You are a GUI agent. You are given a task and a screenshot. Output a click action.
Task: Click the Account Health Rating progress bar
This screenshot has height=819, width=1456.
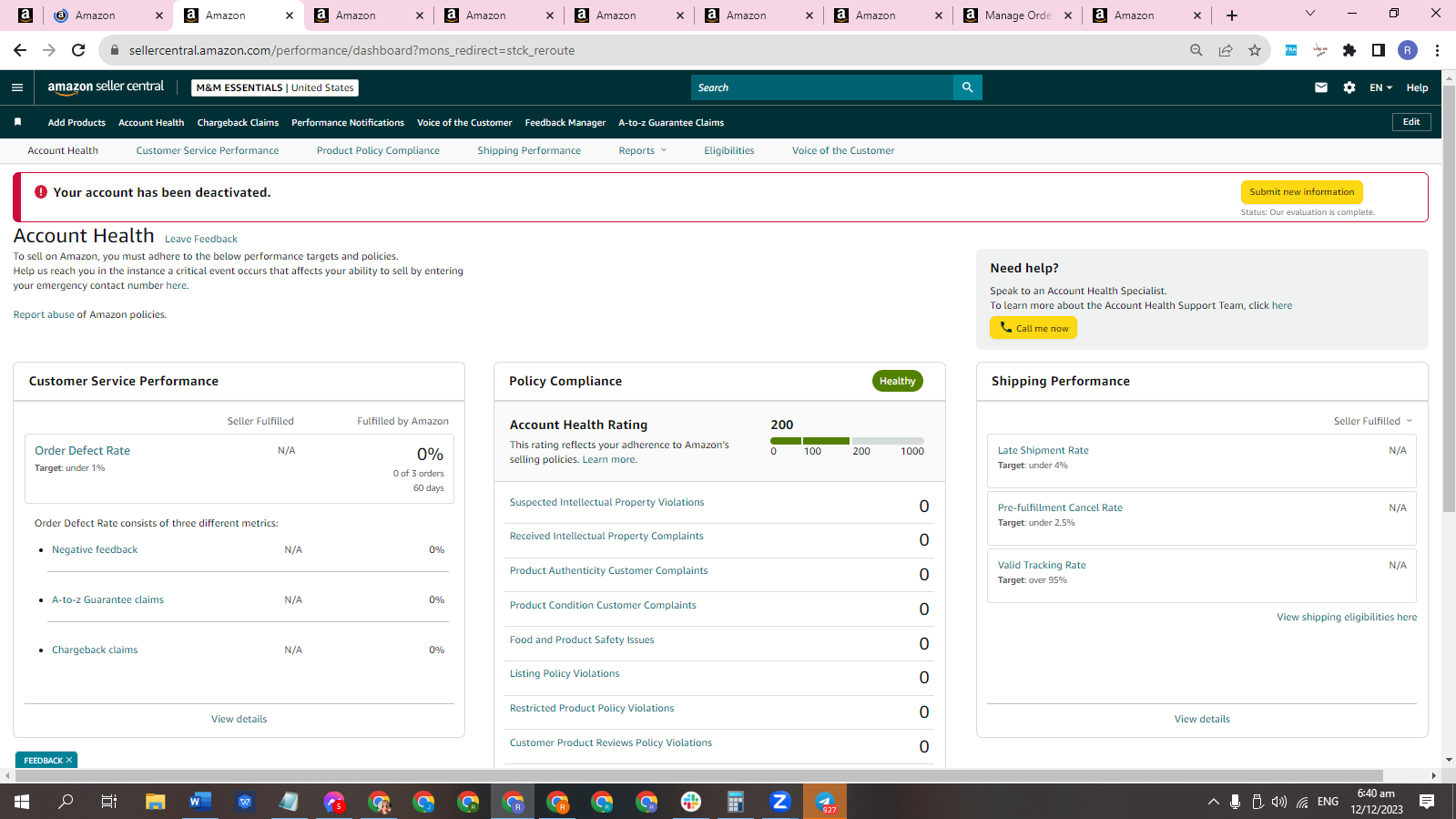847,441
